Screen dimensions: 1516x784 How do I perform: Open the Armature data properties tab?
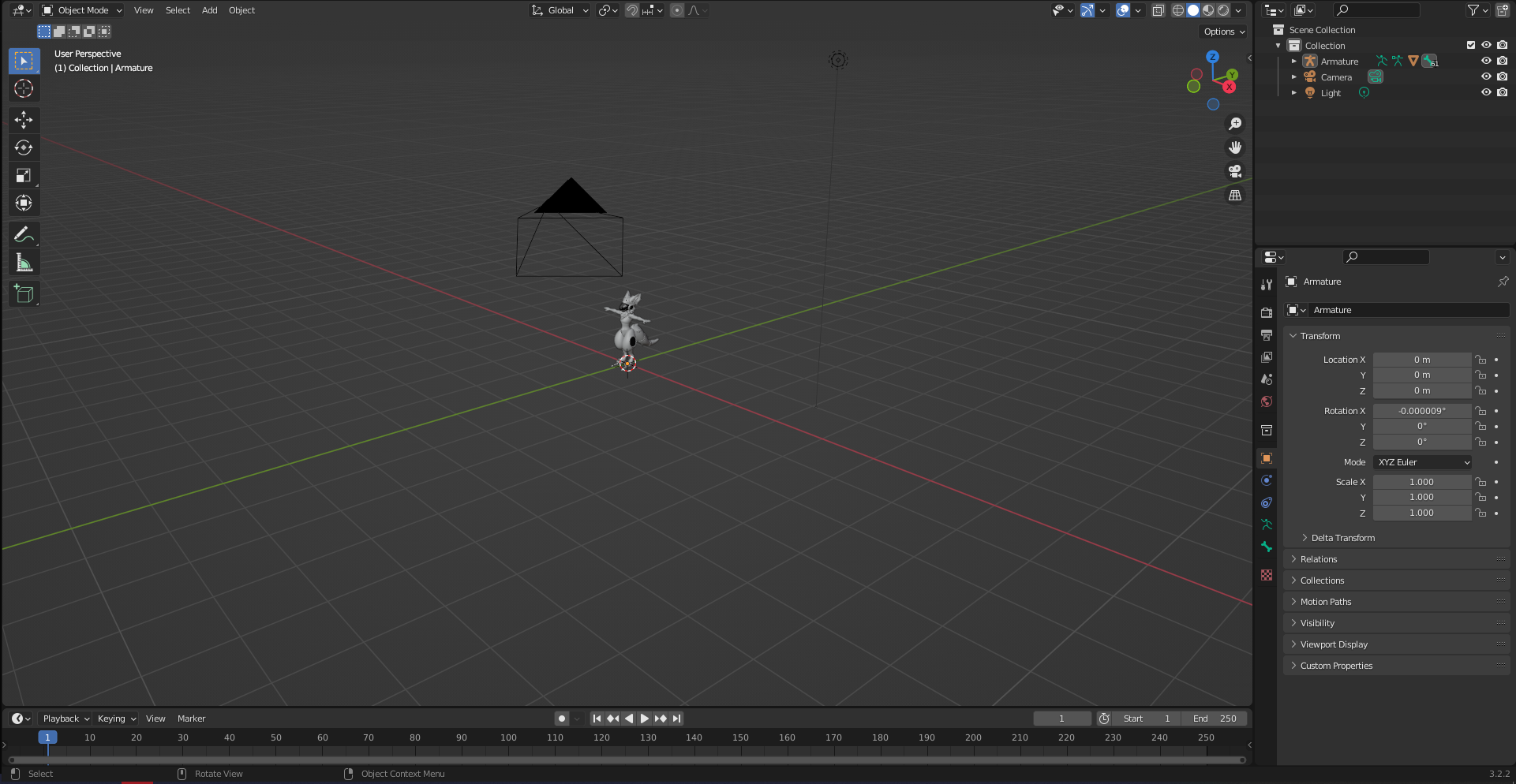[x=1267, y=525]
